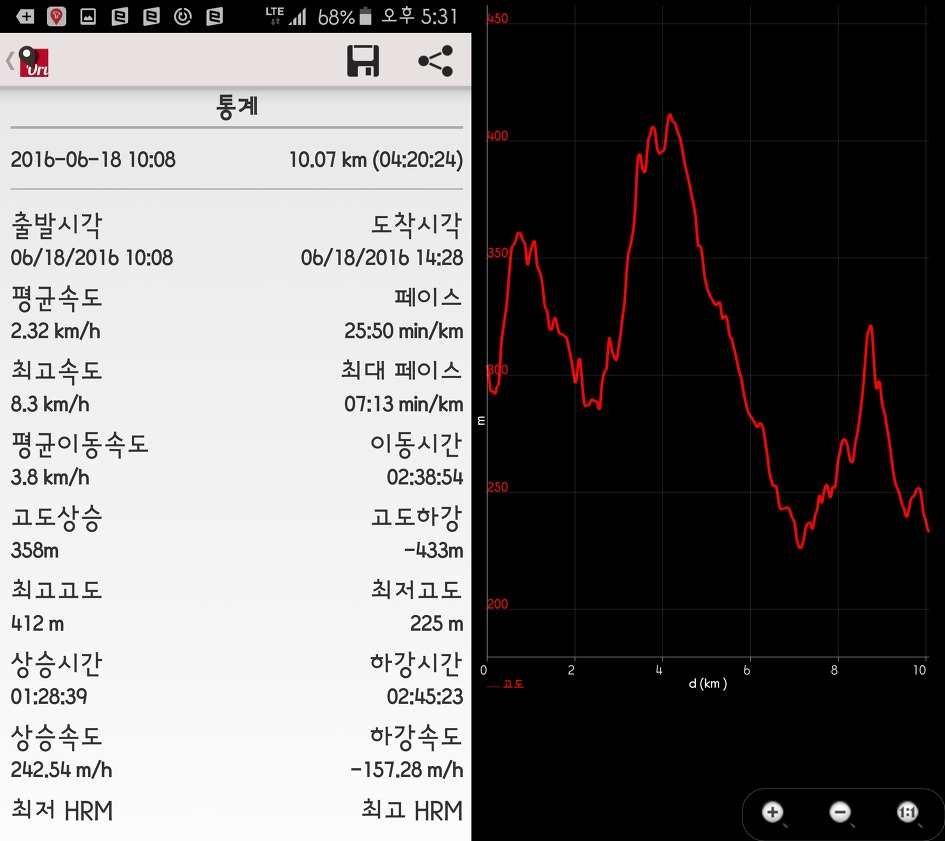The image size is (945, 841).
Task: Tap the value 3.8 km/h
Action: tap(50, 477)
